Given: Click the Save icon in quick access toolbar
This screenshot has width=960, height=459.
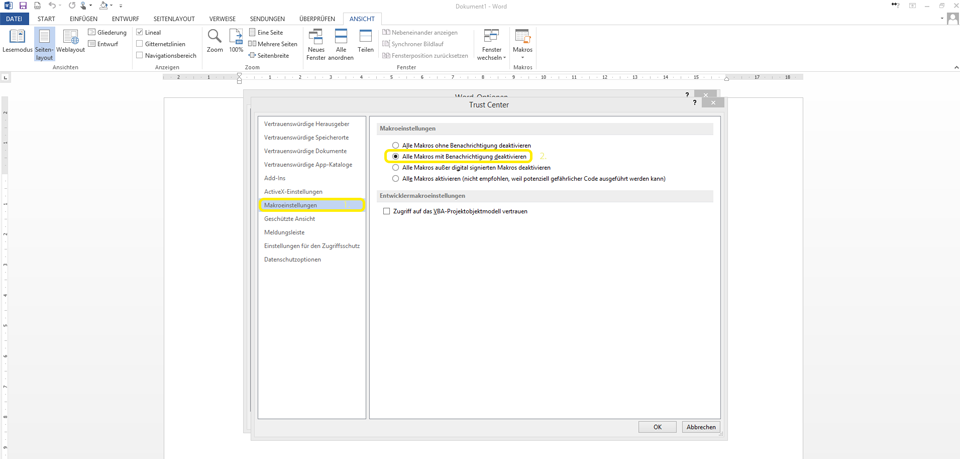Looking at the screenshot, I should pos(23,5).
